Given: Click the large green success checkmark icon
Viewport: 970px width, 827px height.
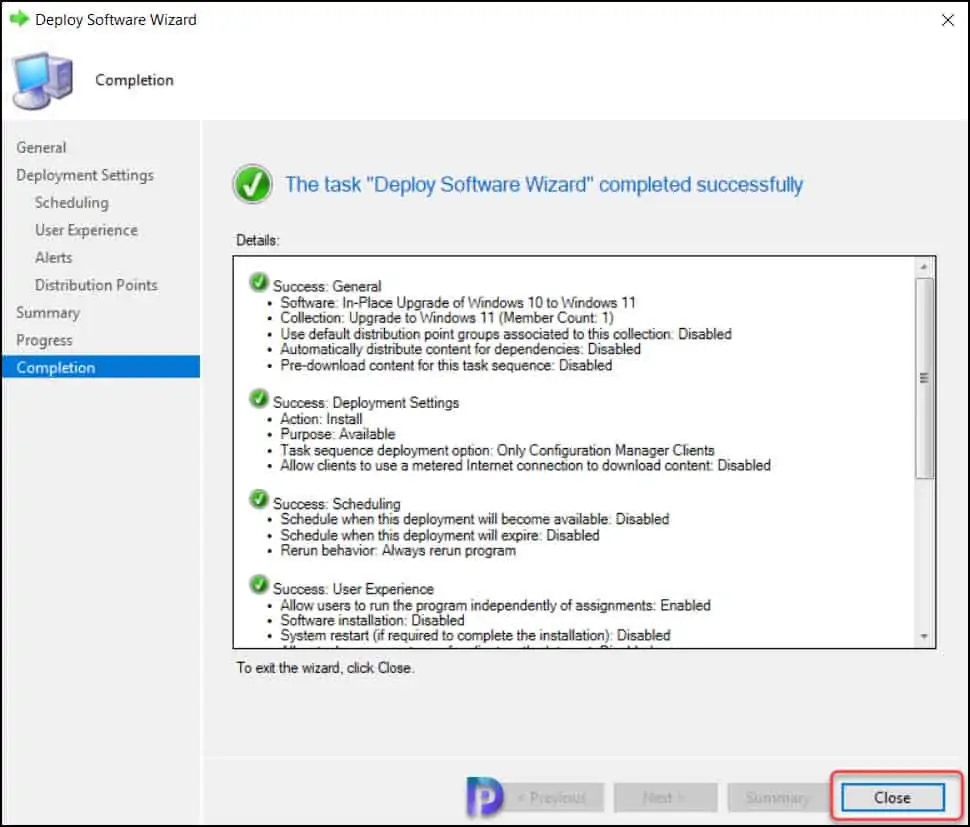Looking at the screenshot, I should 252,184.
